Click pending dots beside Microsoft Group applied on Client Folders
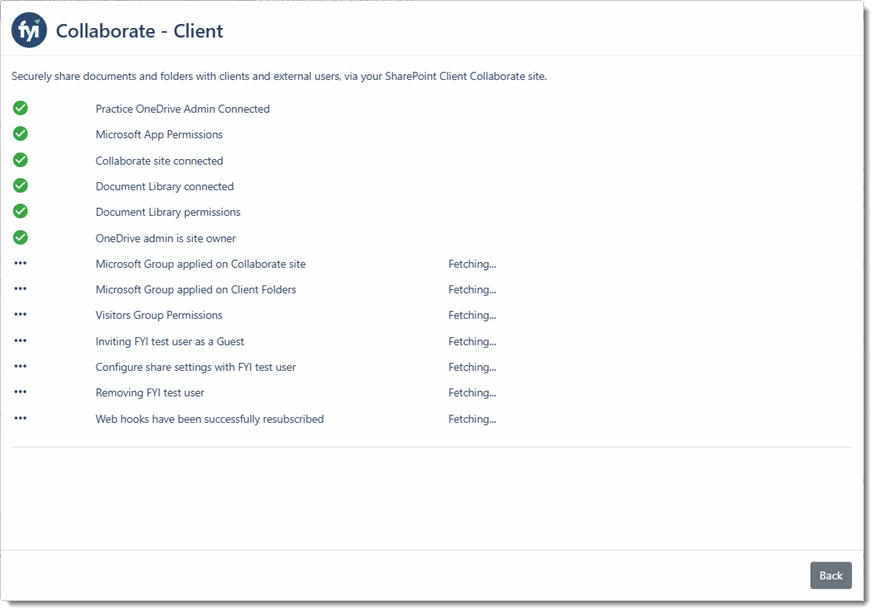The height and width of the screenshot is (613, 876). pyautogui.click(x=21, y=289)
